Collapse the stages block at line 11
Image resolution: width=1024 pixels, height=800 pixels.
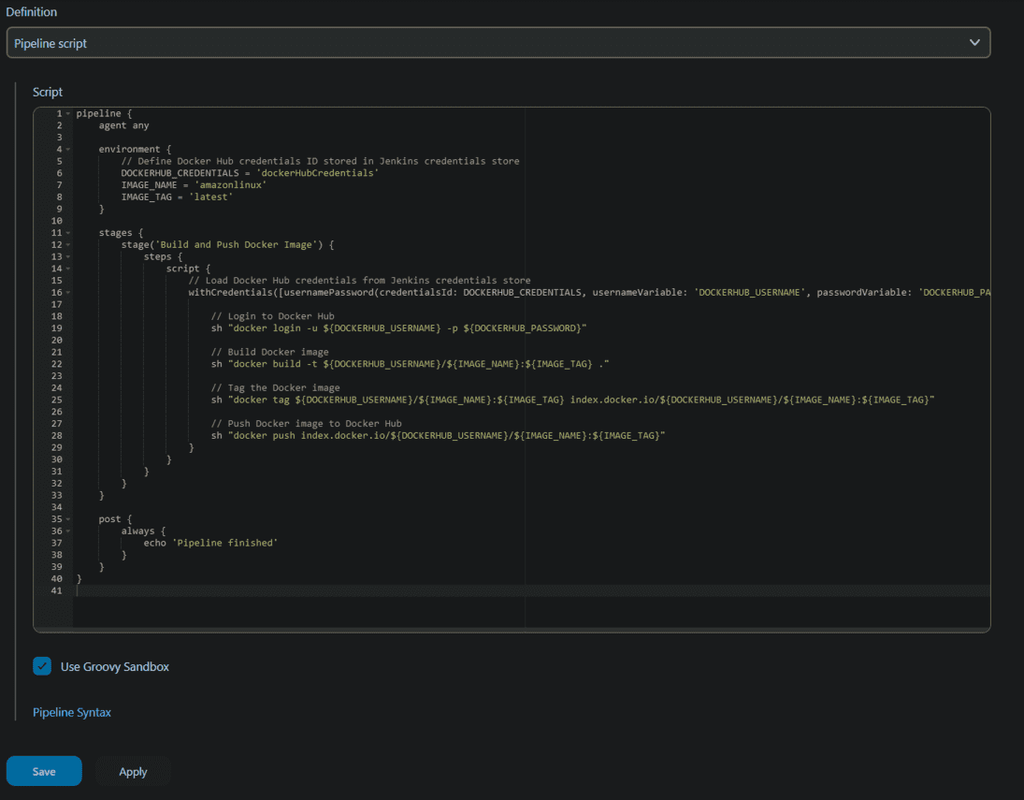[68, 233]
